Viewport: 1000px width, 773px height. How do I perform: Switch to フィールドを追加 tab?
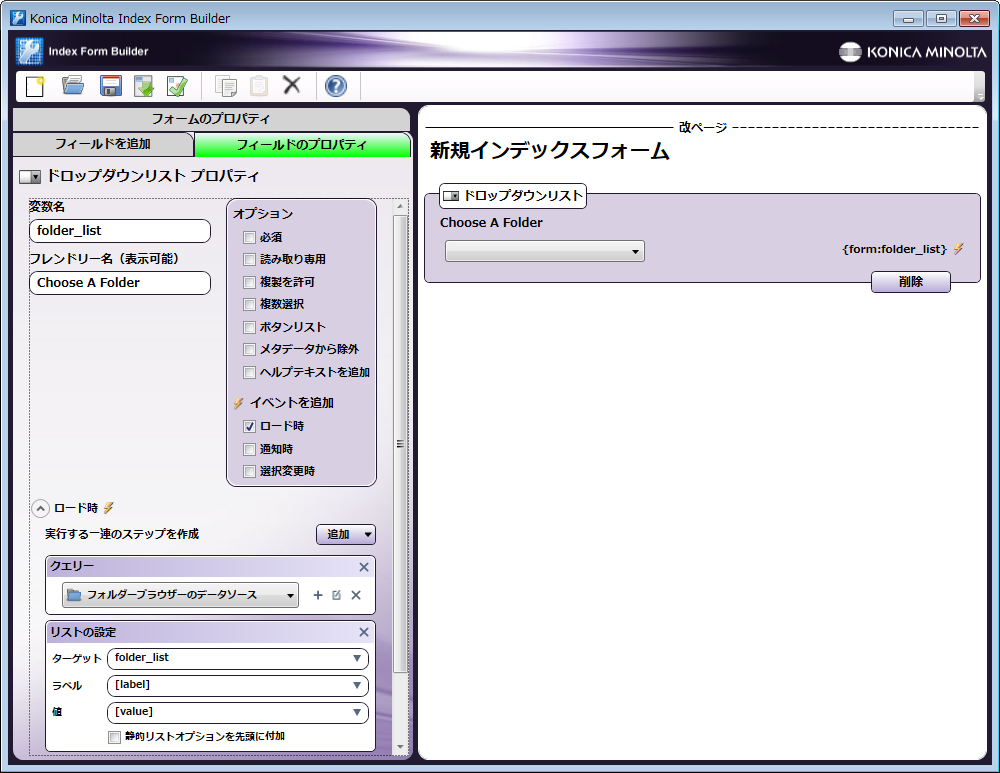point(103,144)
